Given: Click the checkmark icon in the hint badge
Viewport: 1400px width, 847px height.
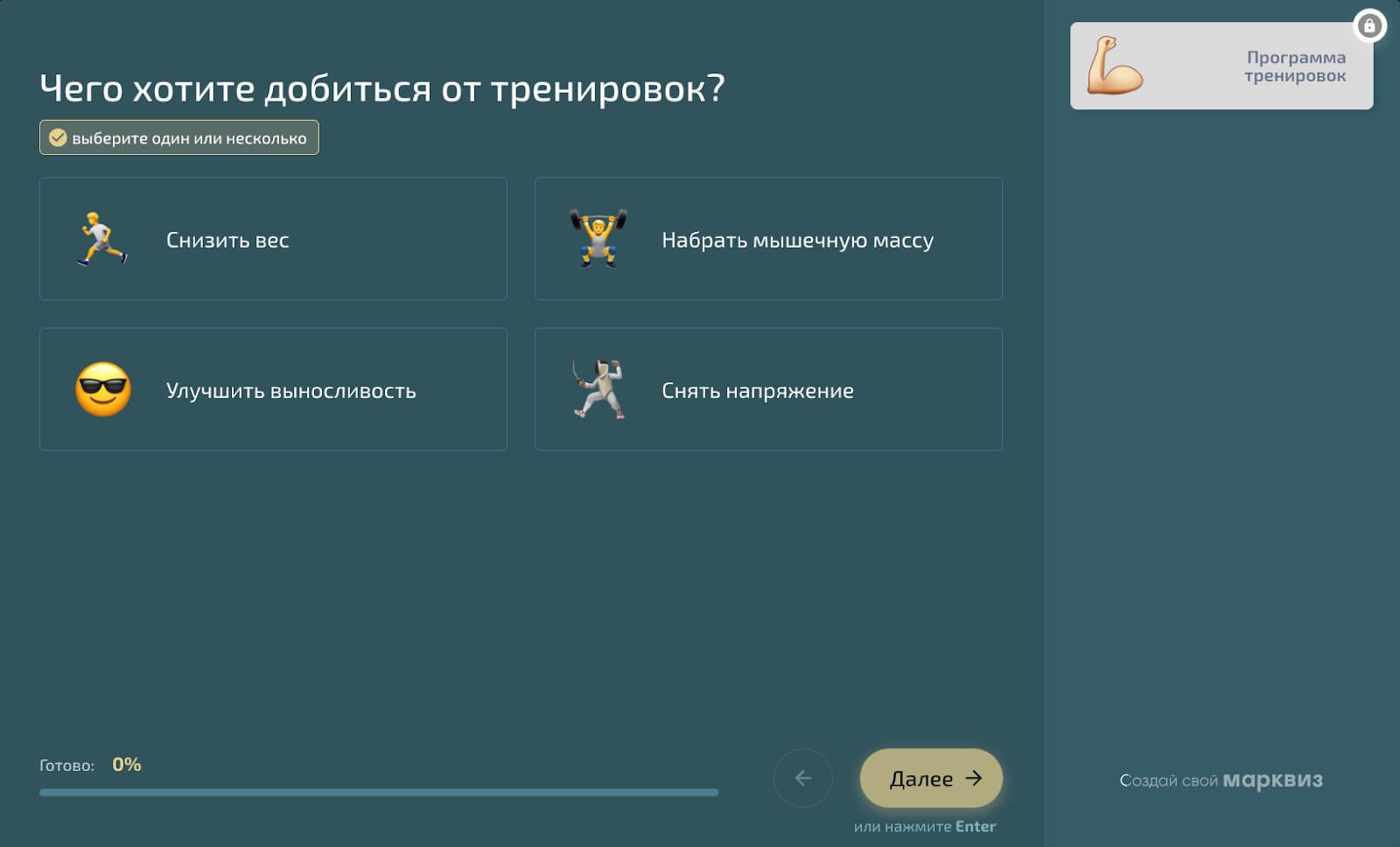Looking at the screenshot, I should point(58,136).
